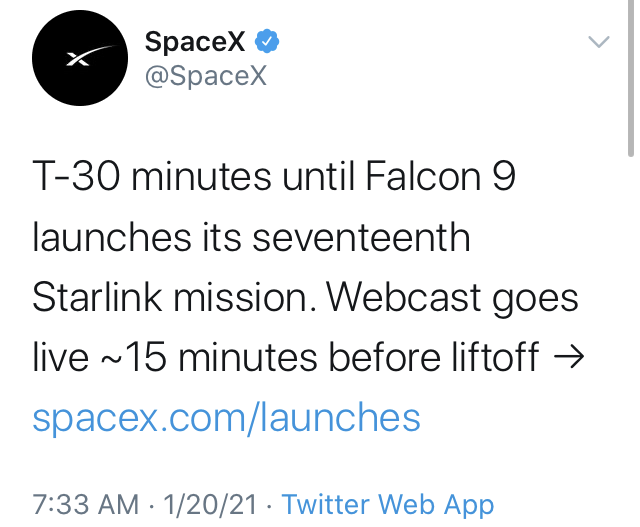Viewport: 640px width, 527px height.
Task: Expand the tweet options chevron menu
Action: coord(598,42)
